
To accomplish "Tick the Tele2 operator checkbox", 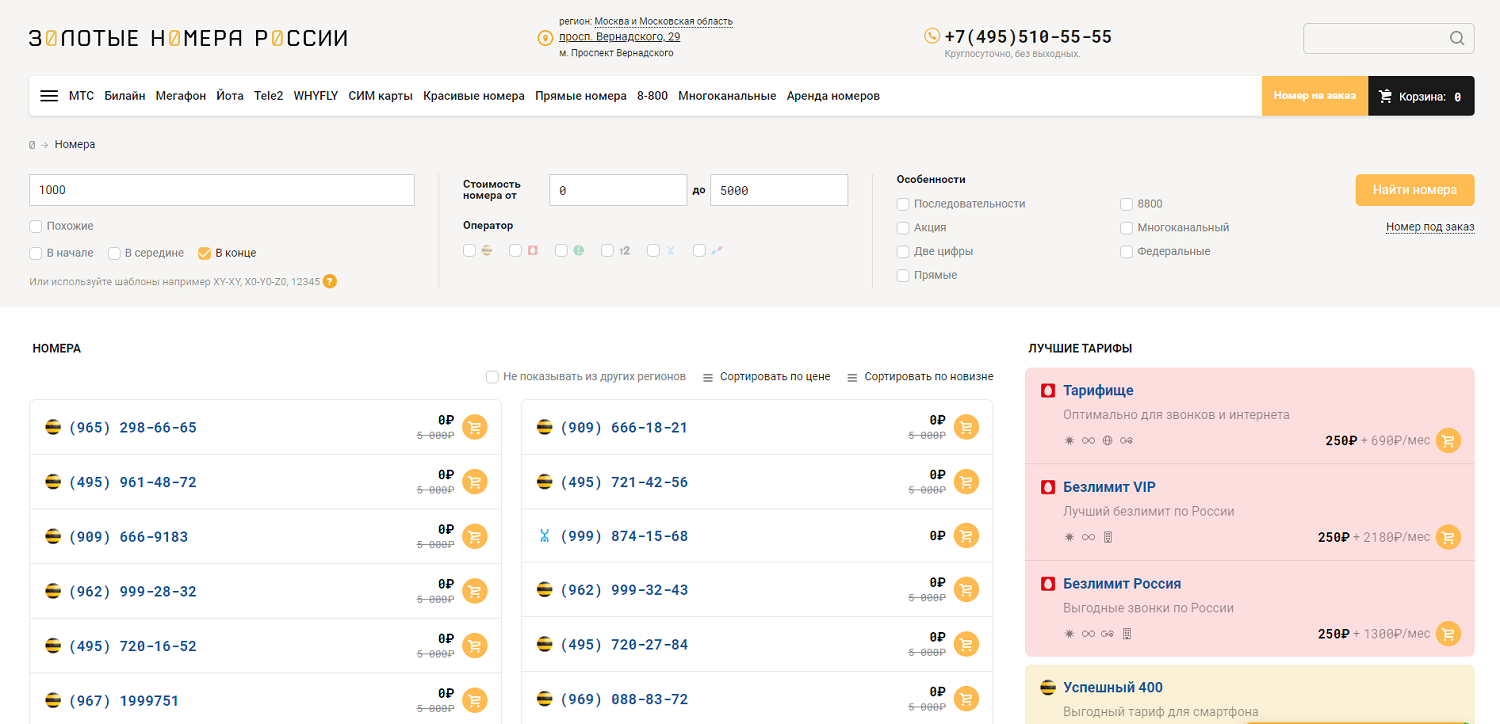I will pos(608,250).
